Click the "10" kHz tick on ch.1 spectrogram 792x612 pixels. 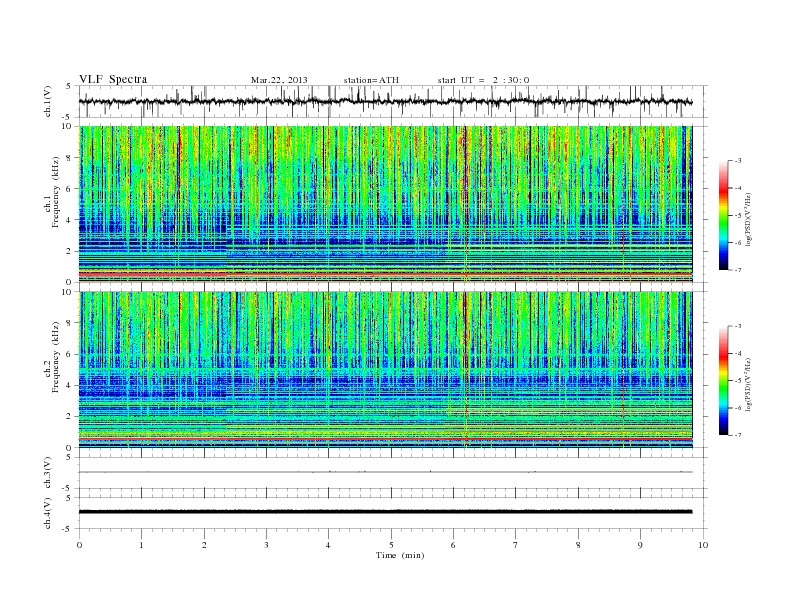coord(68,126)
